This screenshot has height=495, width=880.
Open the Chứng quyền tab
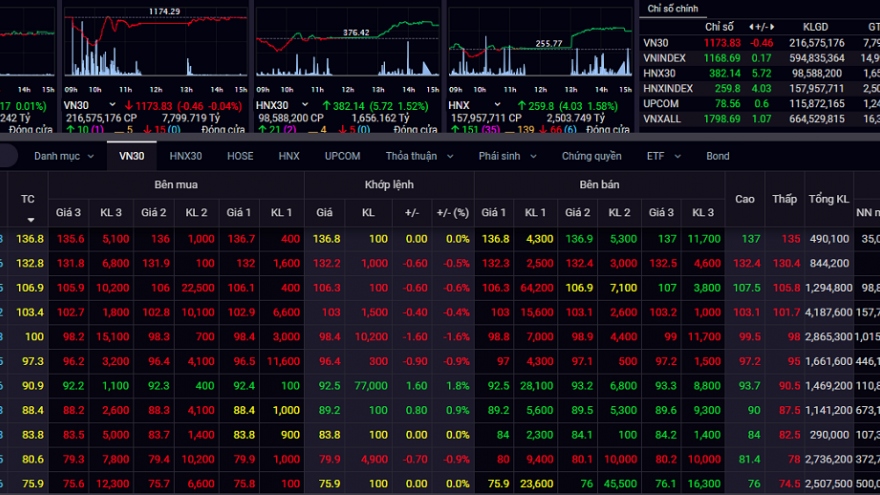(x=592, y=156)
